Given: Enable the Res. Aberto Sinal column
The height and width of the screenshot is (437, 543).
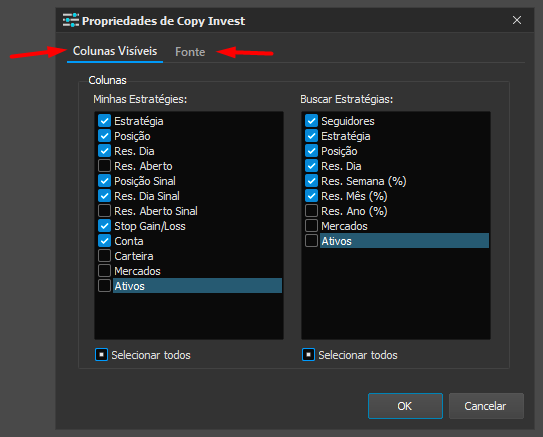Looking at the screenshot, I should (104, 211).
